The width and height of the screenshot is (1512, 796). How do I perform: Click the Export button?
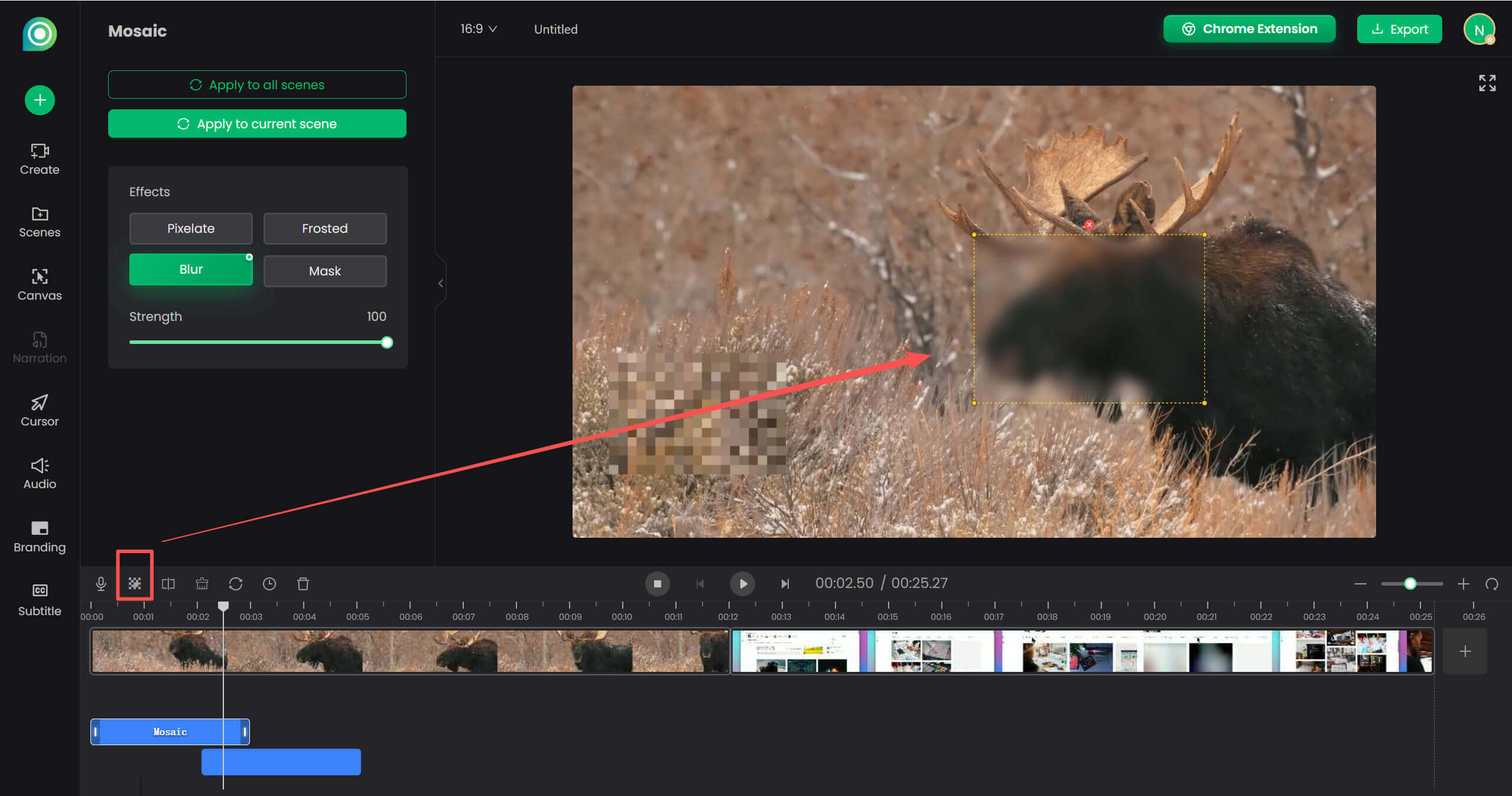pos(1399,29)
